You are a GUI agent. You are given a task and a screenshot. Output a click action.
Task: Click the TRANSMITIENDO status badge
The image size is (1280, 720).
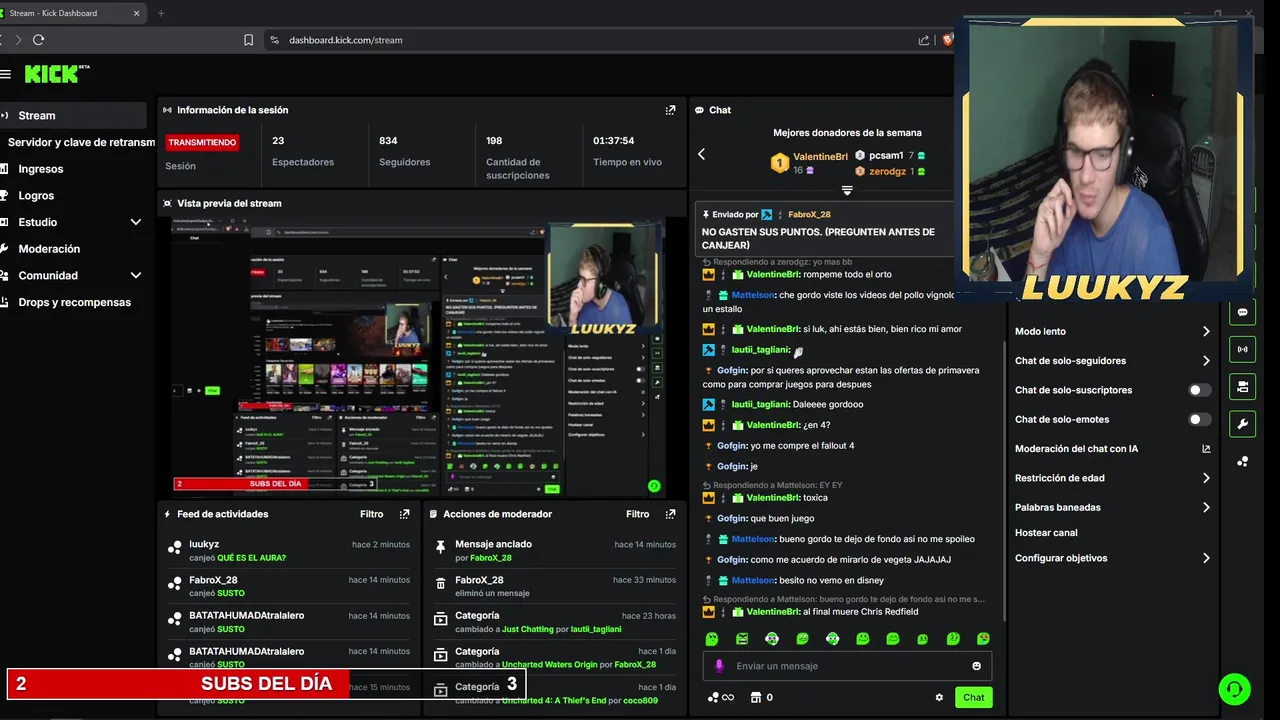tap(202, 142)
